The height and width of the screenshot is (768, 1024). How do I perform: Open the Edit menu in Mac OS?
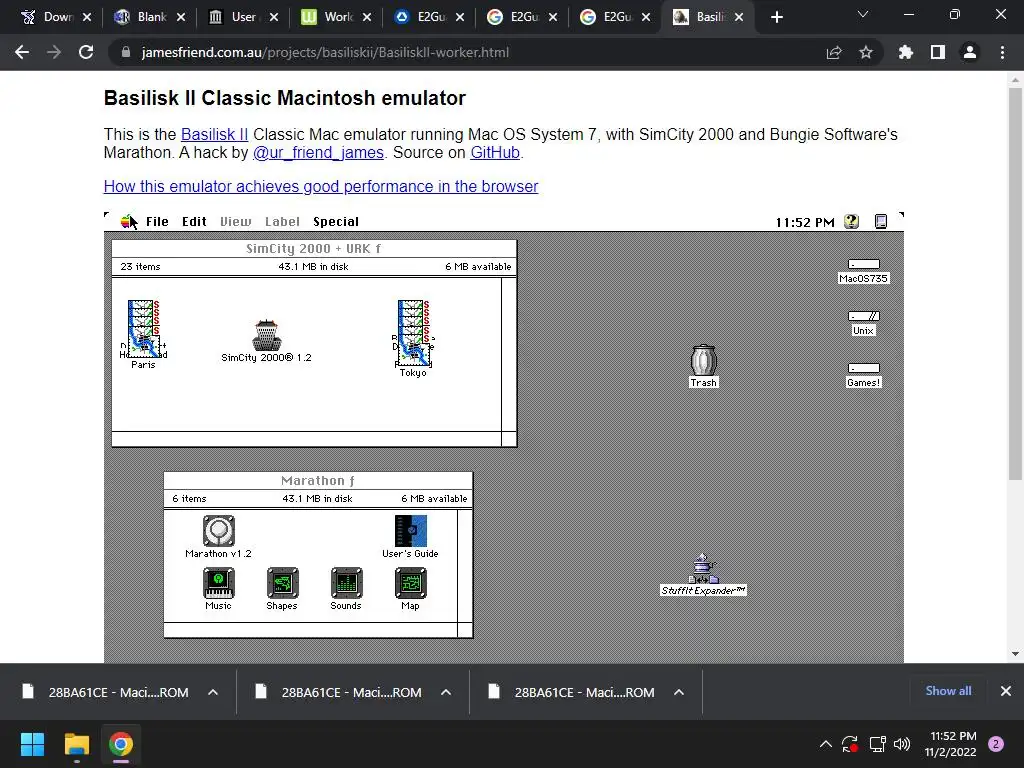point(194,221)
